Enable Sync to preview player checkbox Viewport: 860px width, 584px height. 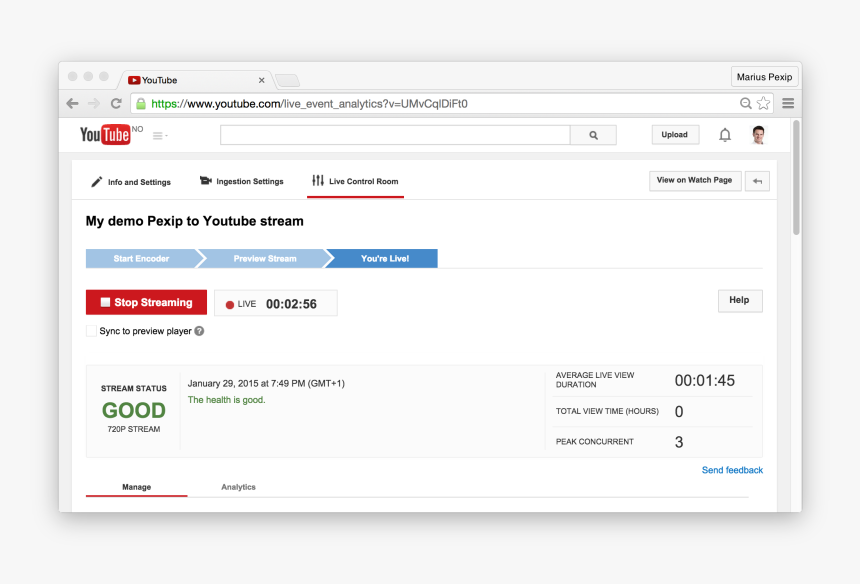point(92,331)
